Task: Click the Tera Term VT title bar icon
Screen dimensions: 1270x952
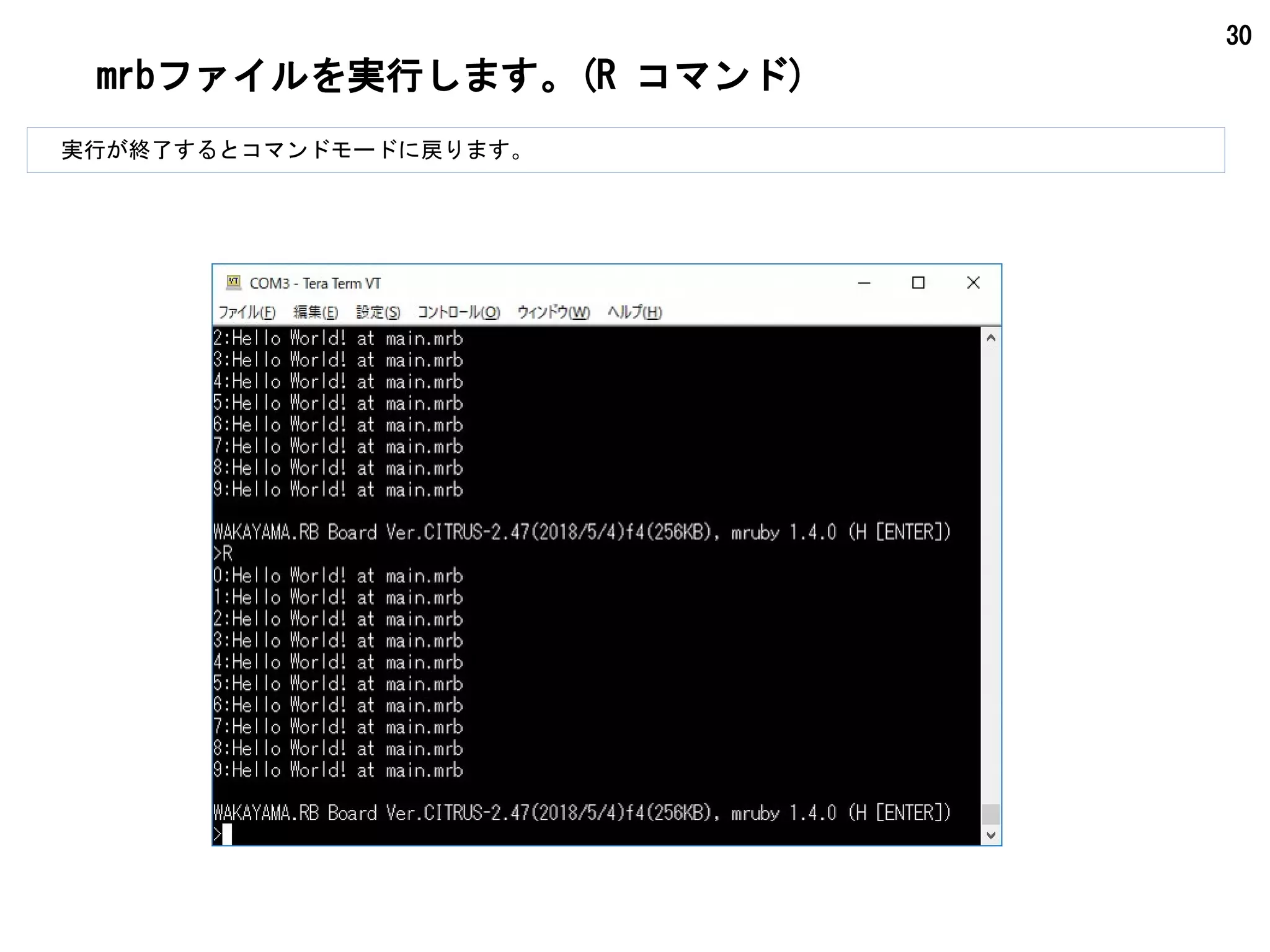Action: coord(233,283)
